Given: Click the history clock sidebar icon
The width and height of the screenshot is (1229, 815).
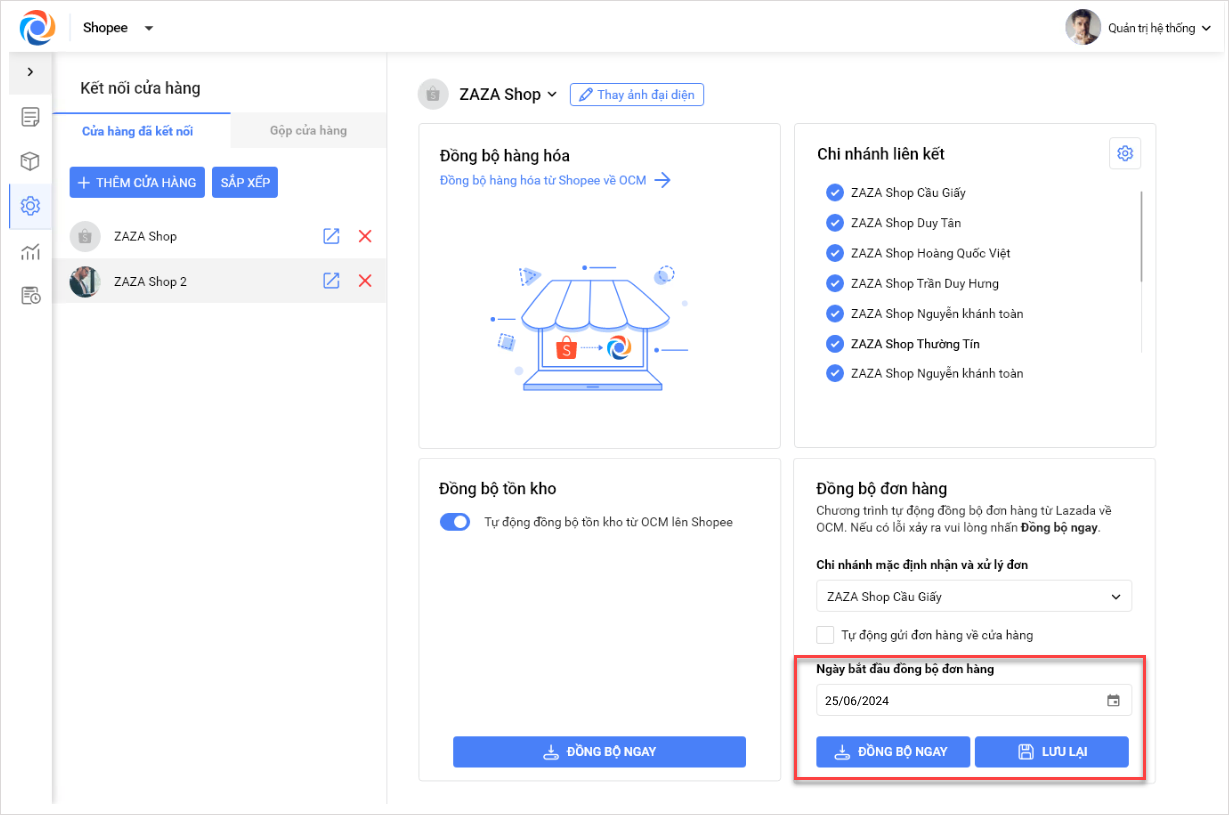Looking at the screenshot, I should pos(30,295).
